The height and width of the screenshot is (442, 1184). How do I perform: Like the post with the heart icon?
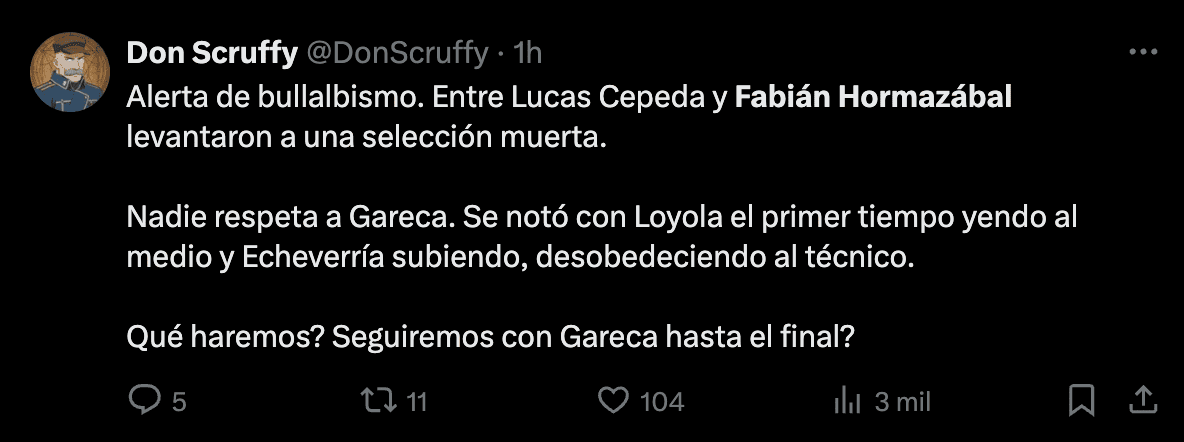pos(612,401)
